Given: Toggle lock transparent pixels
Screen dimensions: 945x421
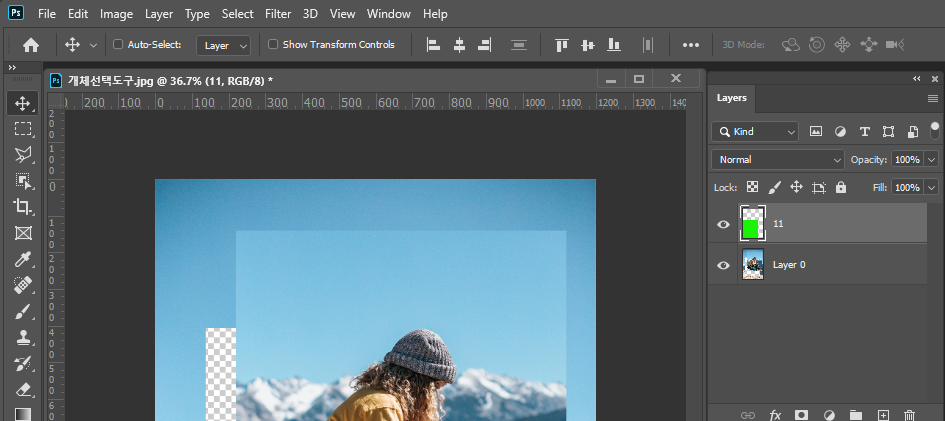Looking at the screenshot, I should click(x=752, y=187).
